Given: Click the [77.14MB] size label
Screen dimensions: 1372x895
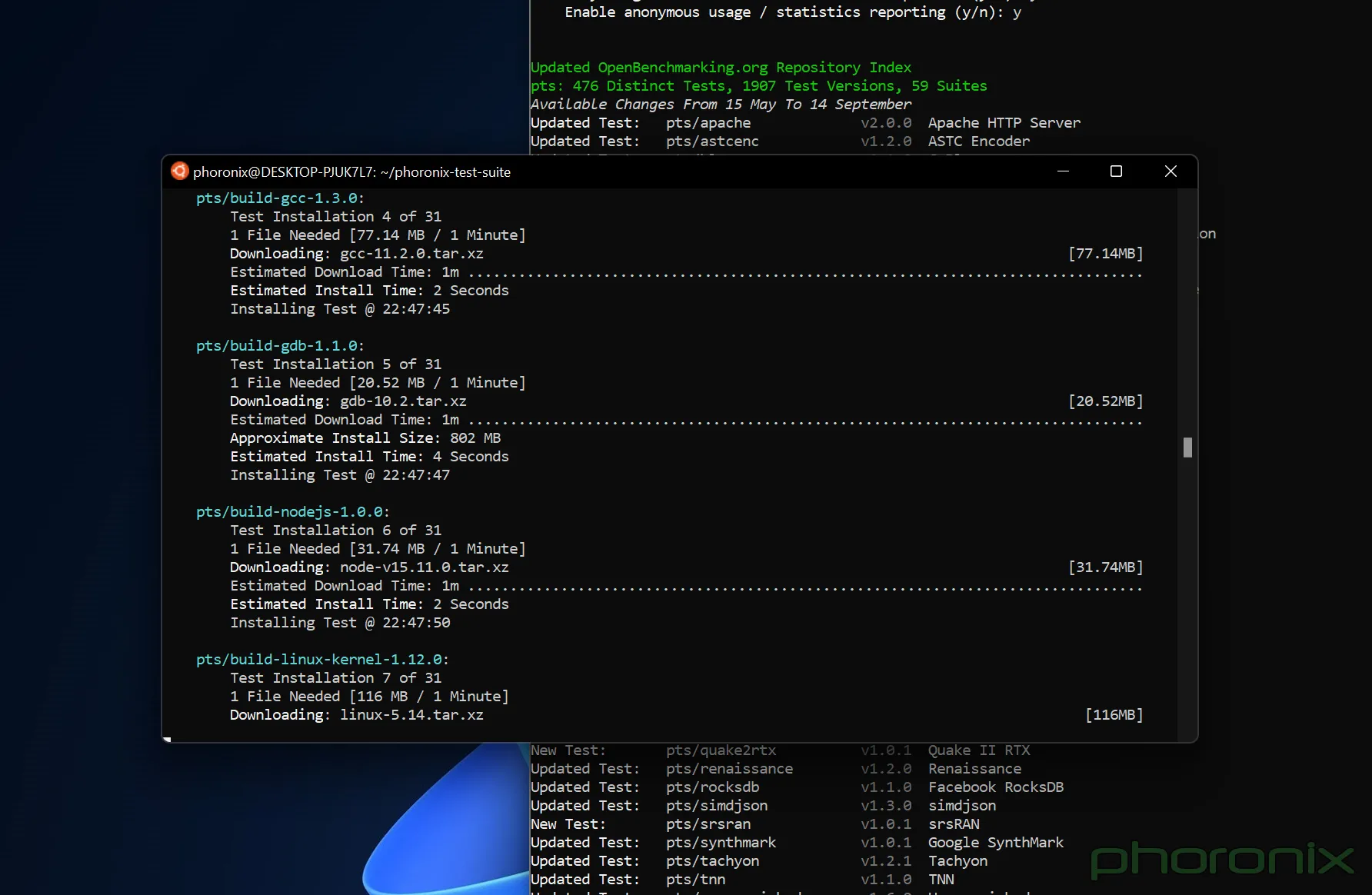Looking at the screenshot, I should pyautogui.click(x=1106, y=254).
